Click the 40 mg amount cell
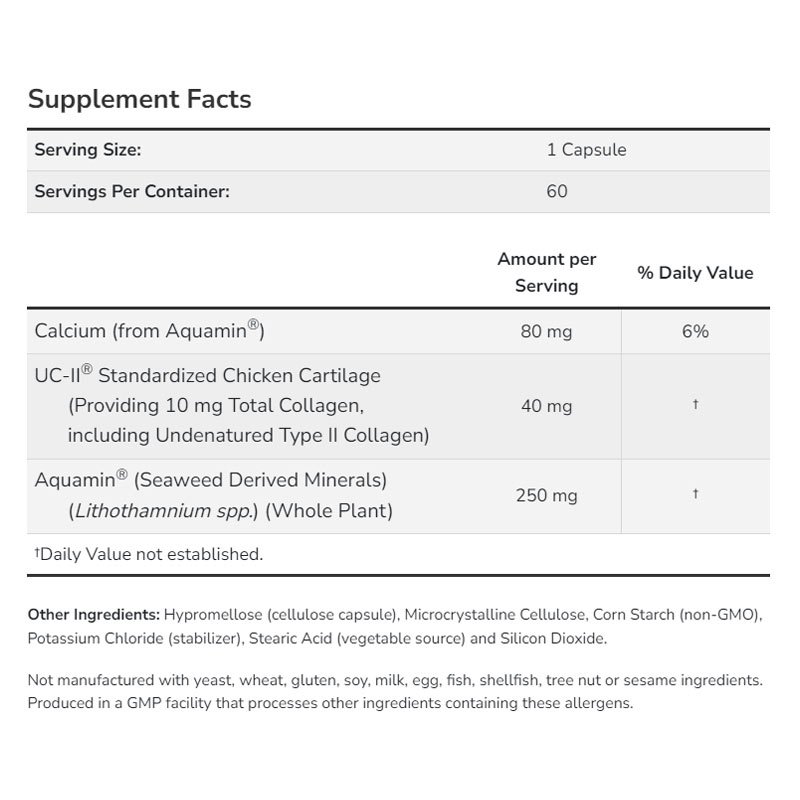800x800 pixels. (x=546, y=406)
